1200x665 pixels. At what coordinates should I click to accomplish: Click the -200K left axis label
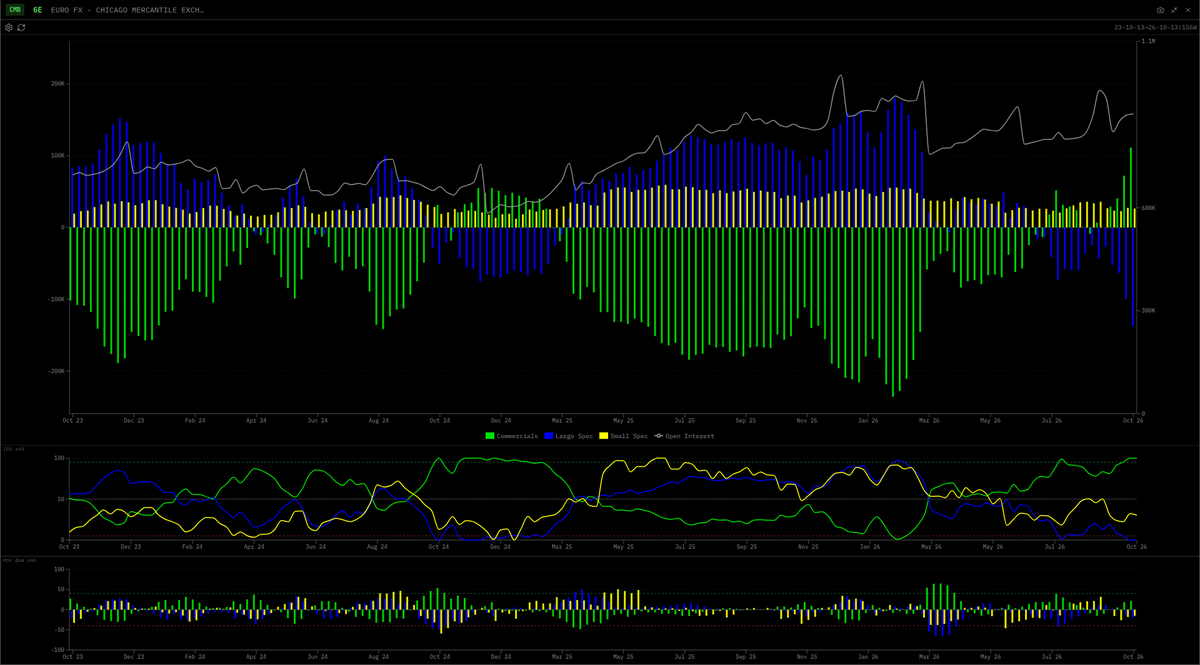coord(57,371)
